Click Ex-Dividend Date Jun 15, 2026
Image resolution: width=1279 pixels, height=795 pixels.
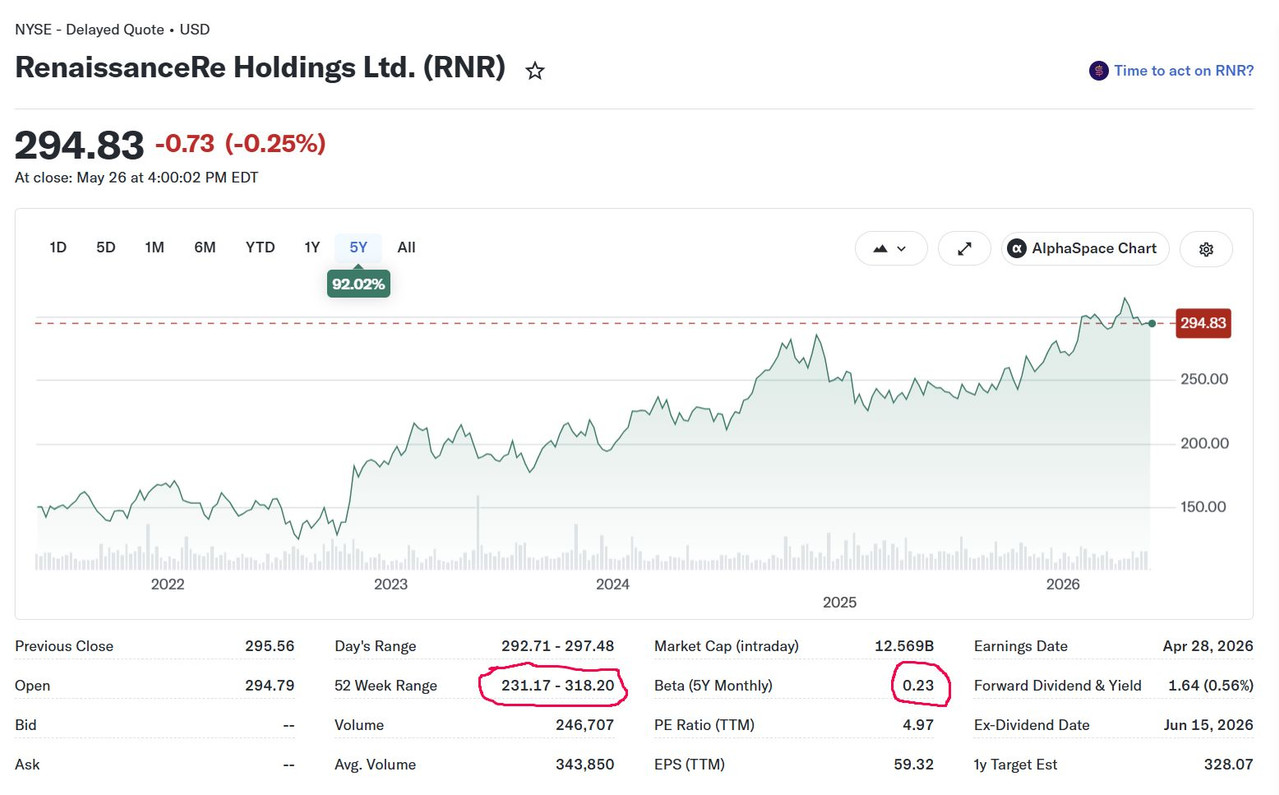1208,725
